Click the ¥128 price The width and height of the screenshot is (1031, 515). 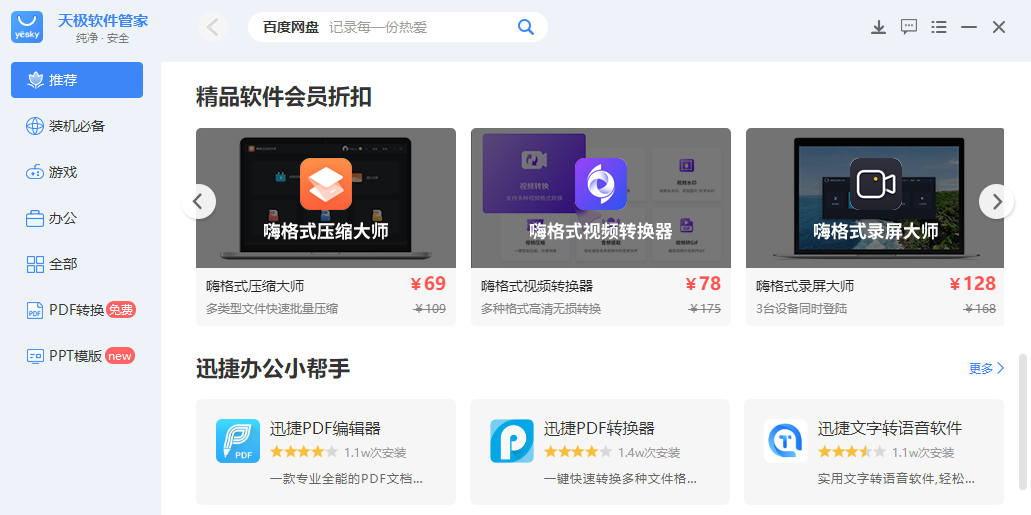click(972, 283)
